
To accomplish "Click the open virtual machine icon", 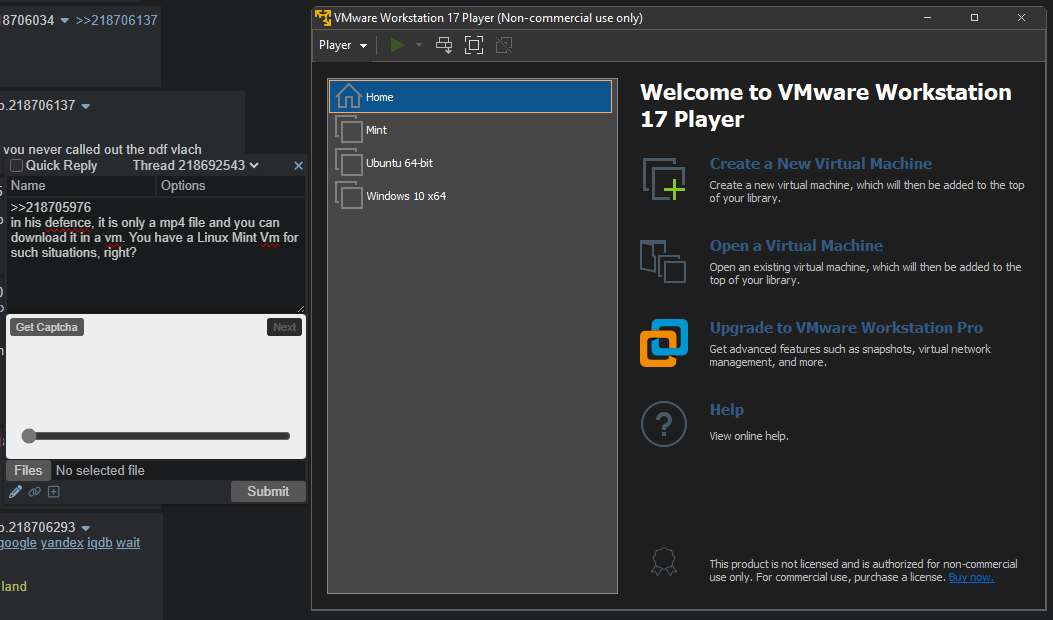I will (663, 261).
